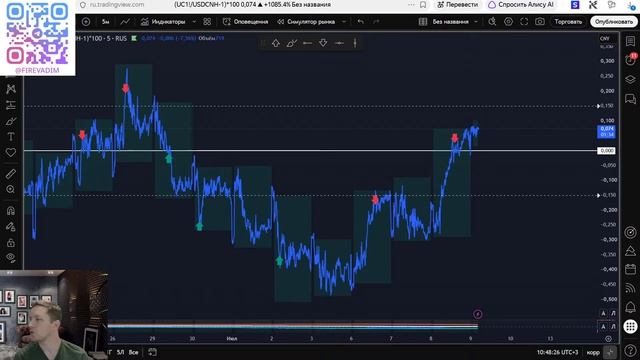Screen dimensions: 640x360
Task: Start Симулятор рынка replay mode
Action: (x=306, y=22)
